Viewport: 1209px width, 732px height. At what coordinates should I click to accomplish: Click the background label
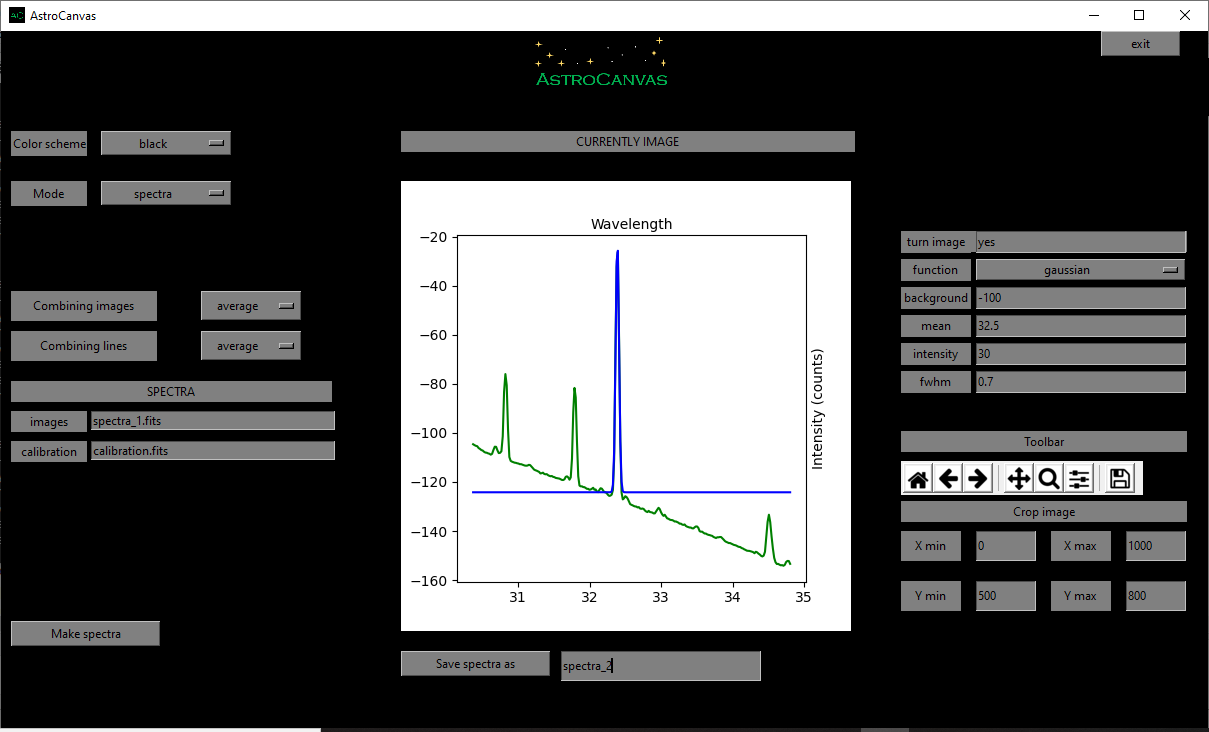tap(936, 297)
